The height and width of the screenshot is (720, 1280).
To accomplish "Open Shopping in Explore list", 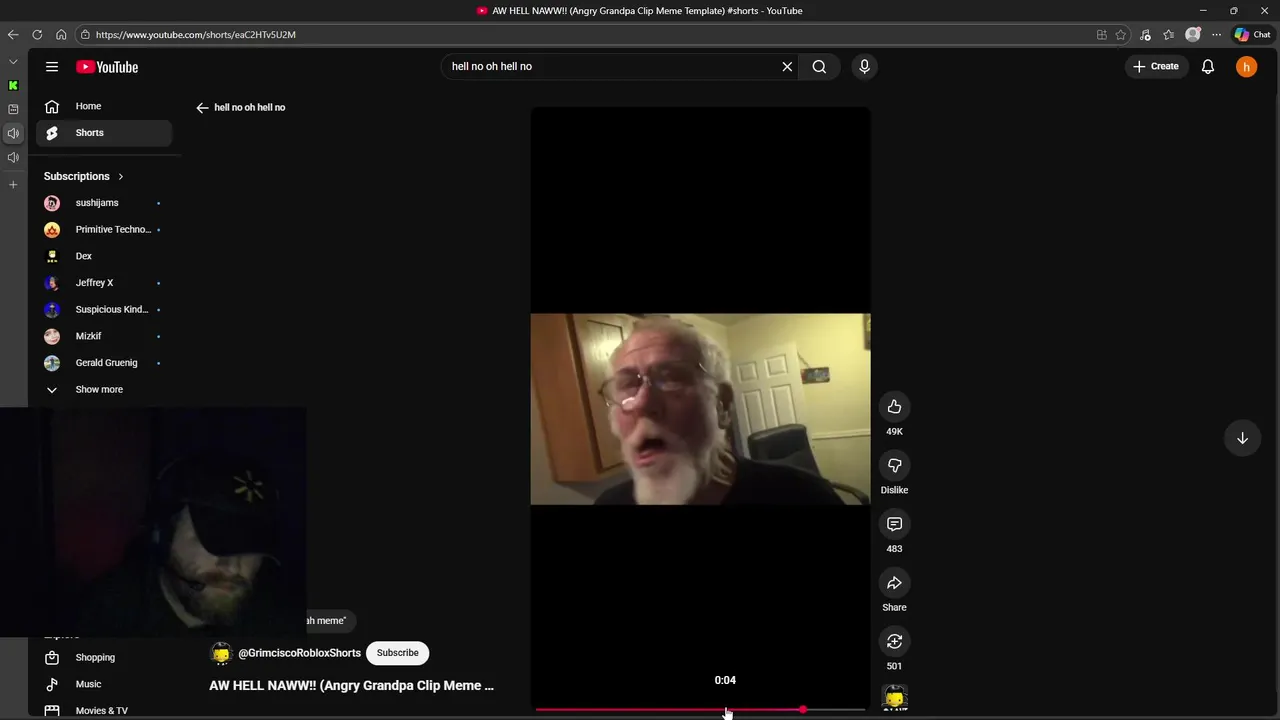I will coord(104,658).
